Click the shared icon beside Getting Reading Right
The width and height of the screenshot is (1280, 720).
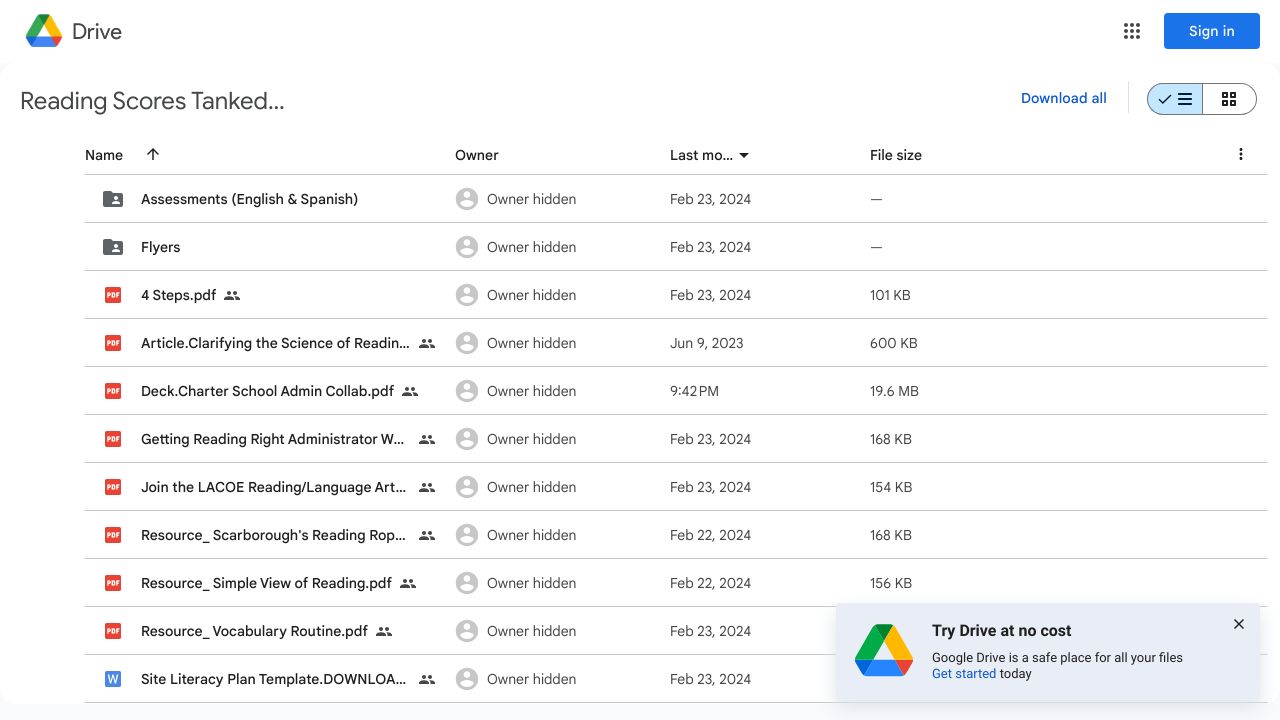coord(427,439)
